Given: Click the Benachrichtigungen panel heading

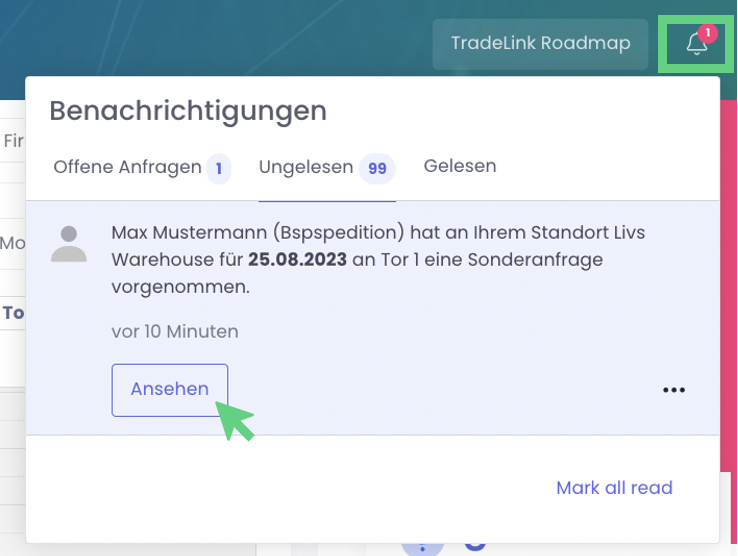Looking at the screenshot, I should pos(188,110).
